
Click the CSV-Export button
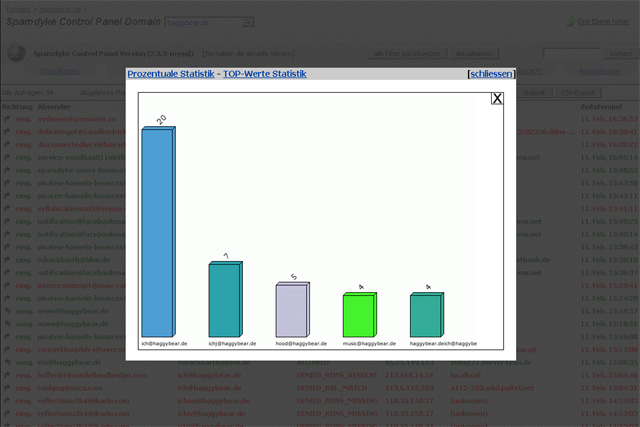578,93
